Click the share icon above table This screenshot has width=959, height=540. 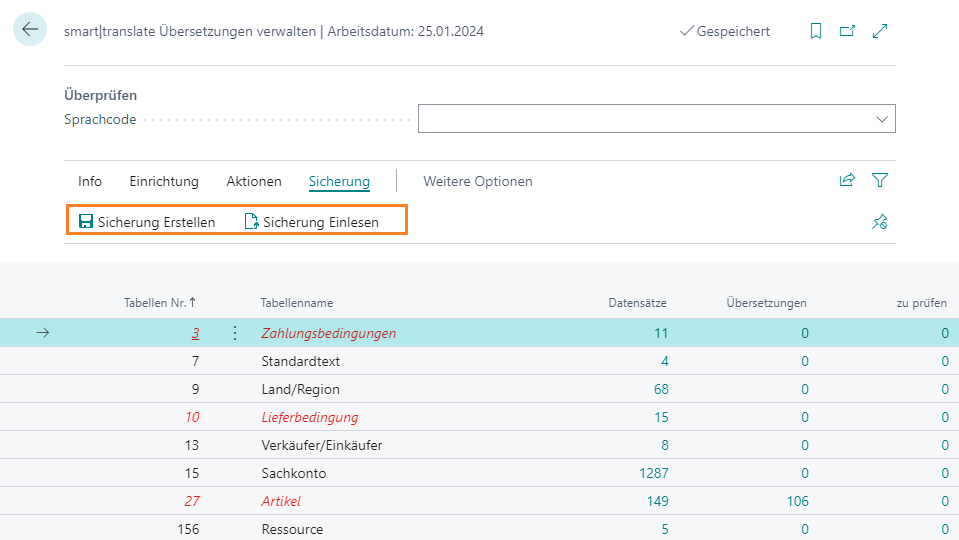pyautogui.click(x=847, y=181)
